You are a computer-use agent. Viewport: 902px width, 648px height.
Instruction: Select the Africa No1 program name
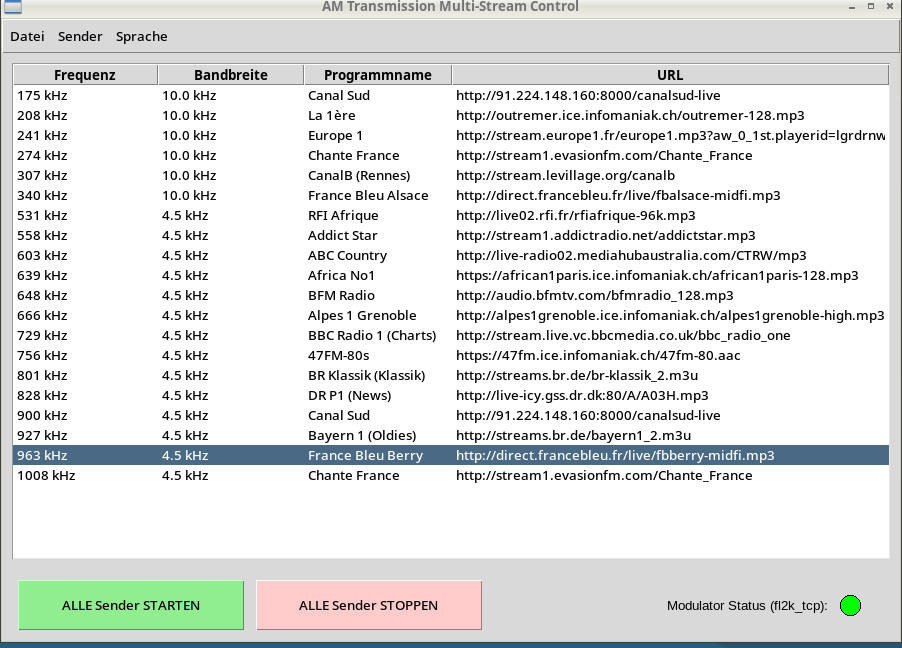(x=341, y=276)
